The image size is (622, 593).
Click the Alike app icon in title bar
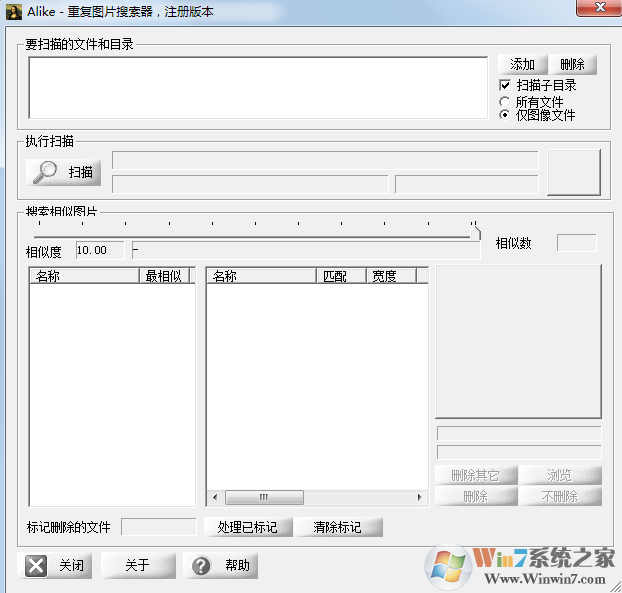coord(12,12)
